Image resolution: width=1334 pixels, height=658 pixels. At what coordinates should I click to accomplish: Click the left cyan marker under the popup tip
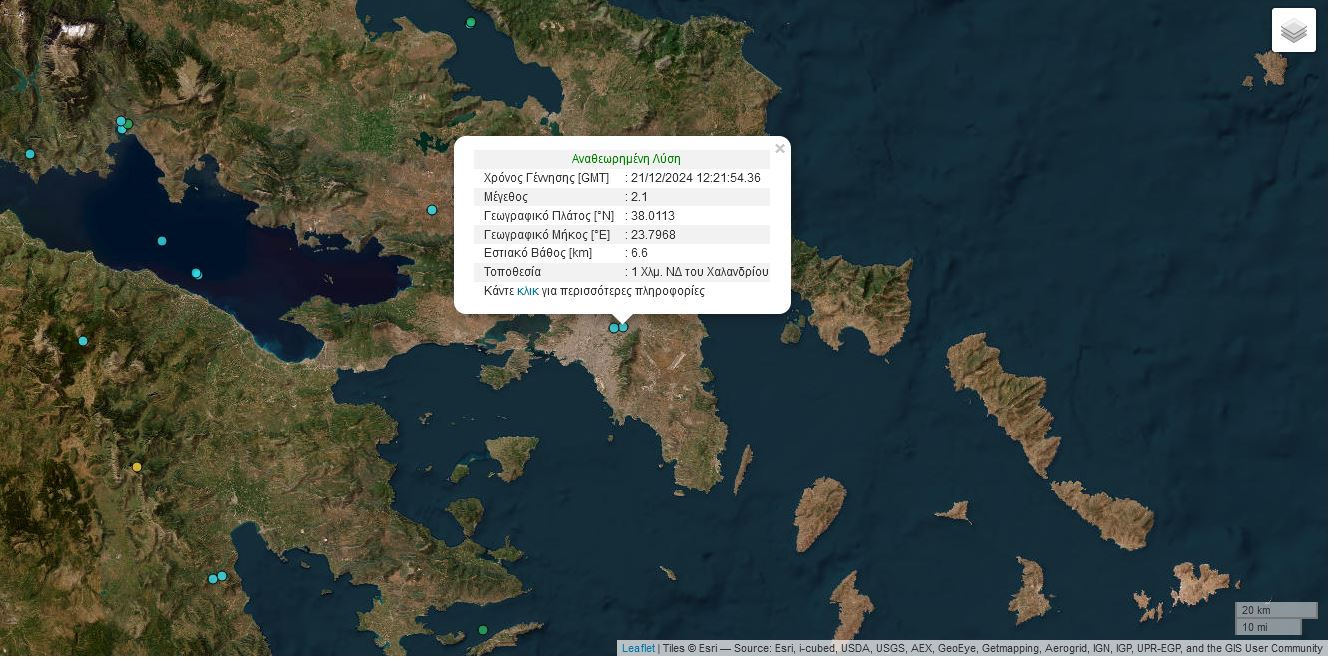point(614,328)
